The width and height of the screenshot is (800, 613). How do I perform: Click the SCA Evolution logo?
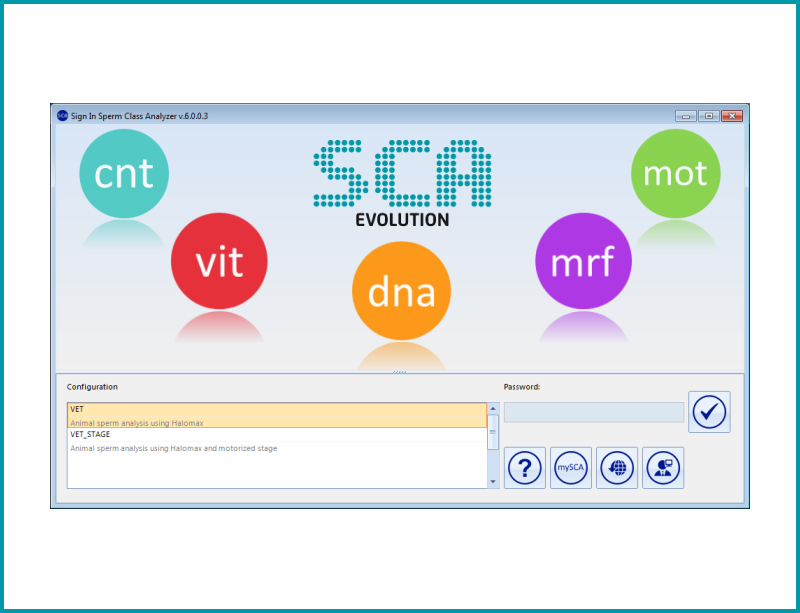(x=402, y=183)
